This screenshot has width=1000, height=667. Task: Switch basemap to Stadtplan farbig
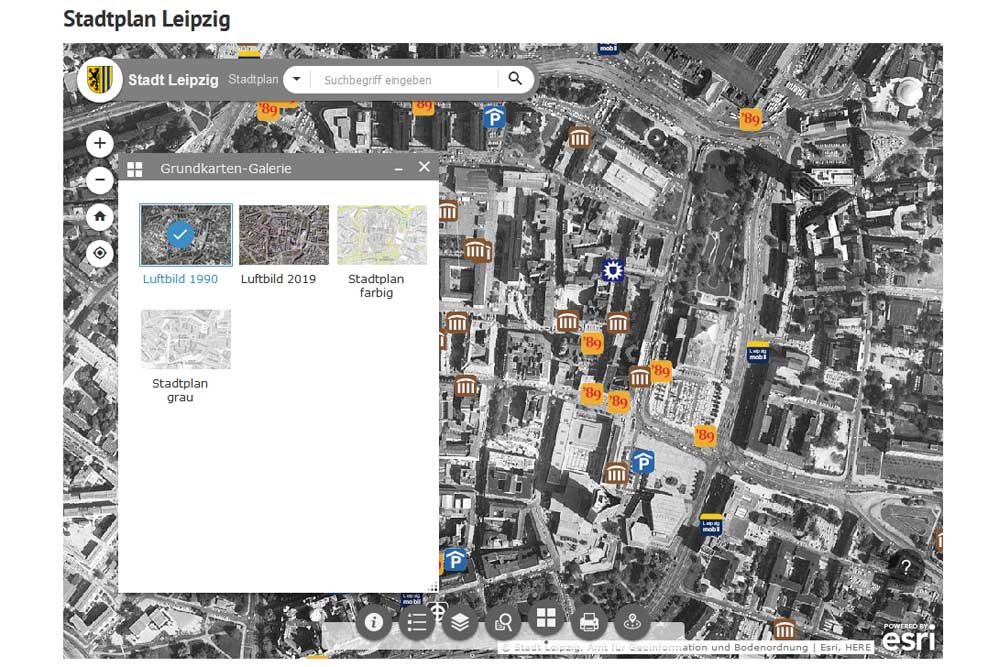coord(382,235)
